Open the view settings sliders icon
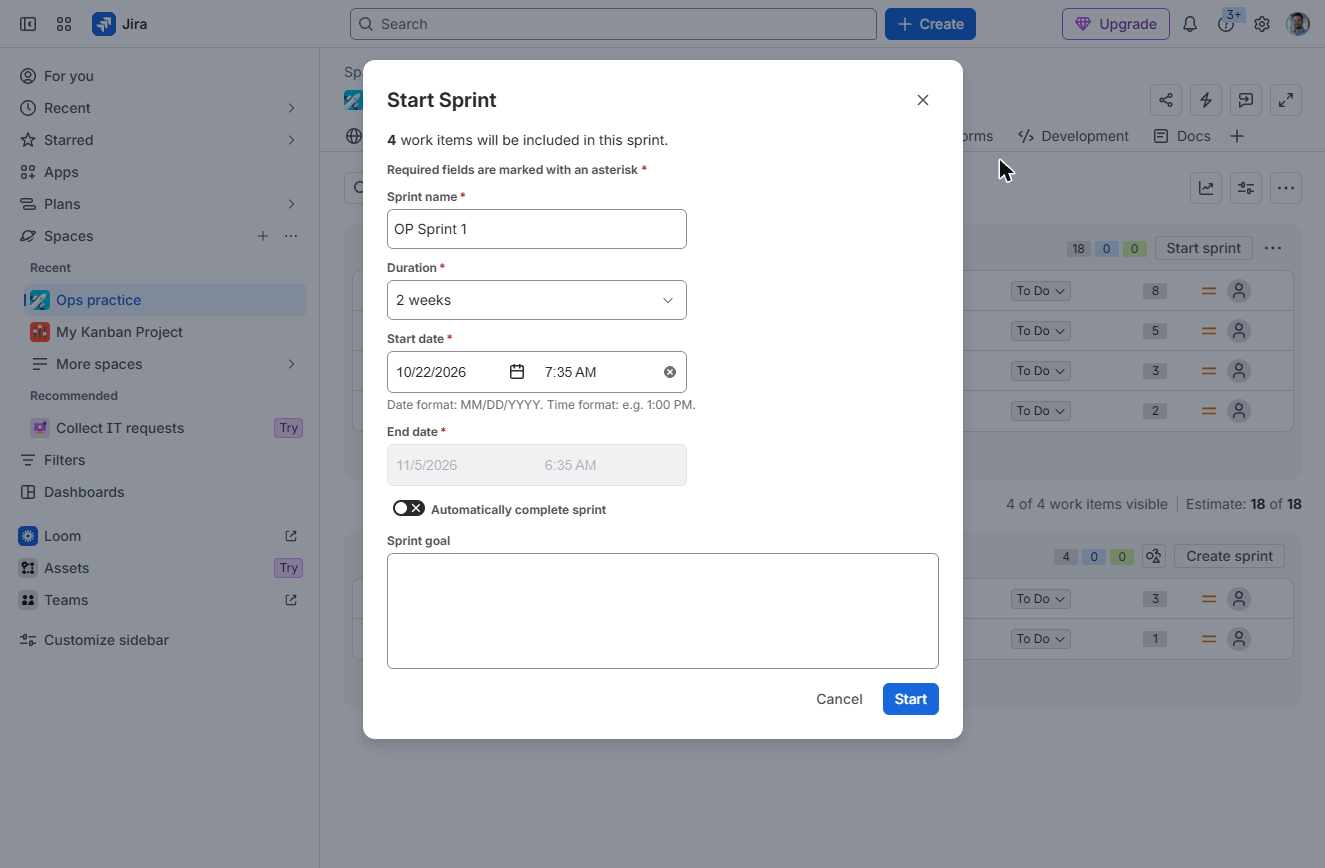1325x868 pixels. pyautogui.click(x=1246, y=188)
